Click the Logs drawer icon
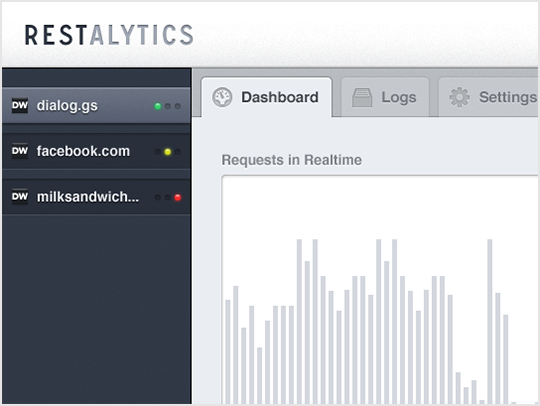Viewport: 540px width, 406px height. [362, 97]
